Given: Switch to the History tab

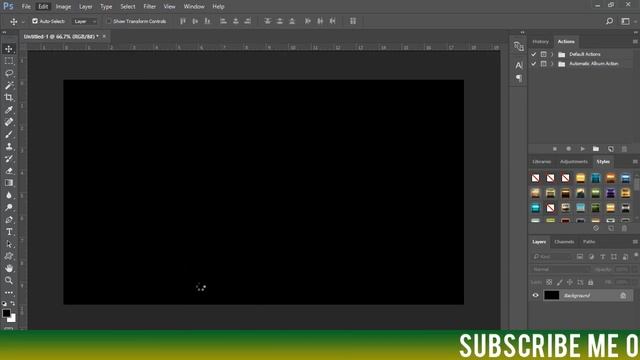Looking at the screenshot, I should pyautogui.click(x=540, y=42).
